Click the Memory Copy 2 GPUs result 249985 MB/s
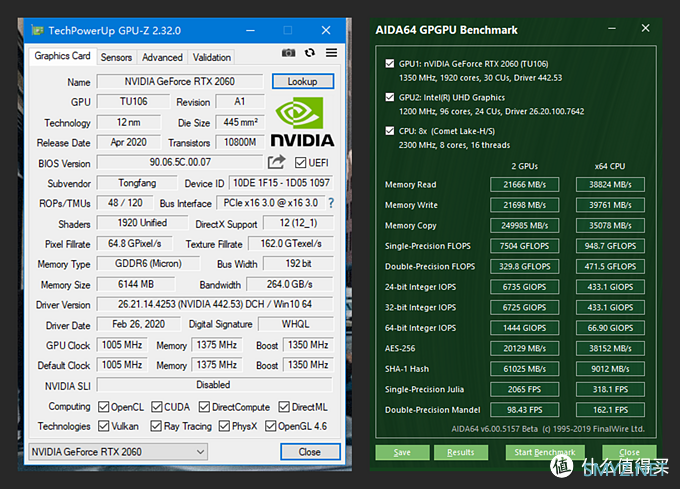 (524, 225)
